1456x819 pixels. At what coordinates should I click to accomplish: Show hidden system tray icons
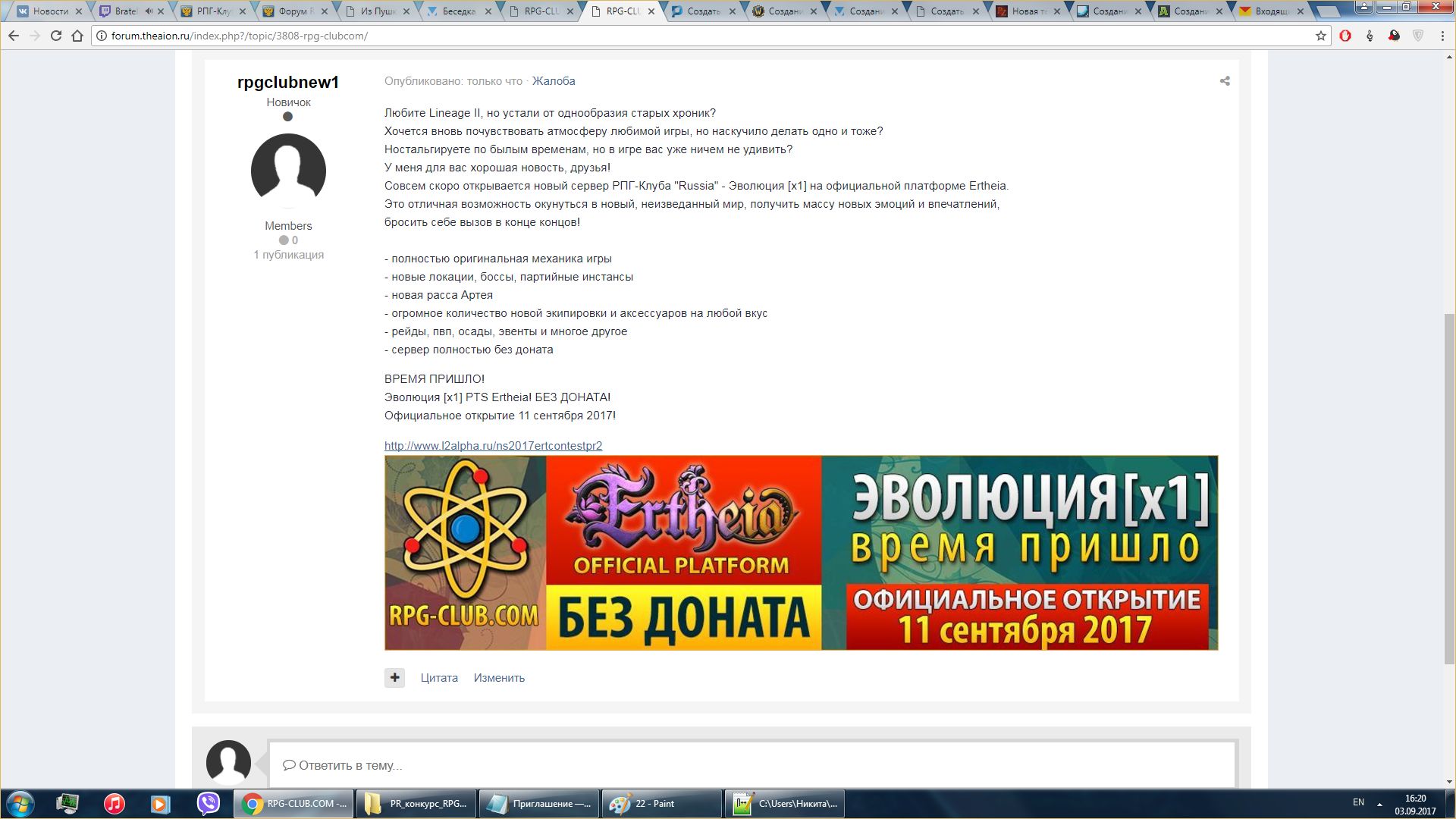[1379, 804]
